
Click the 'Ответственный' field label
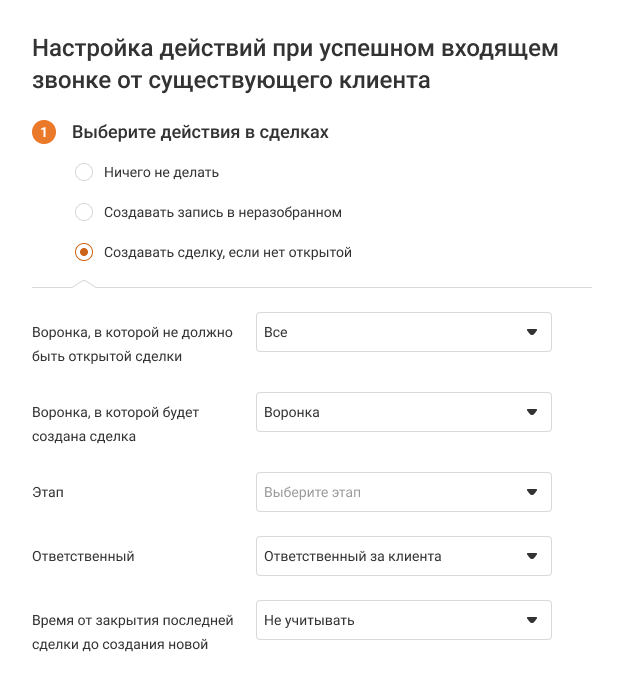pyautogui.click(x=83, y=556)
